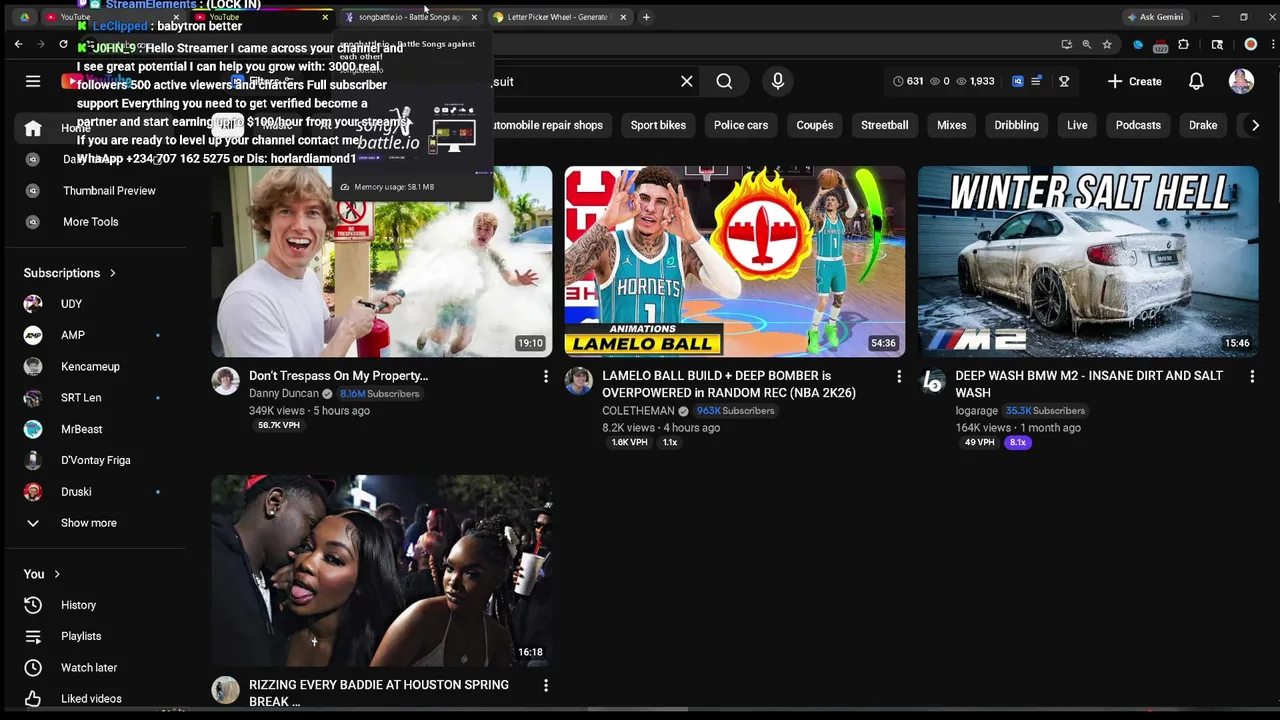Open the D'Vontay Friga subscription channel
The image size is (1280, 720).
96,460
